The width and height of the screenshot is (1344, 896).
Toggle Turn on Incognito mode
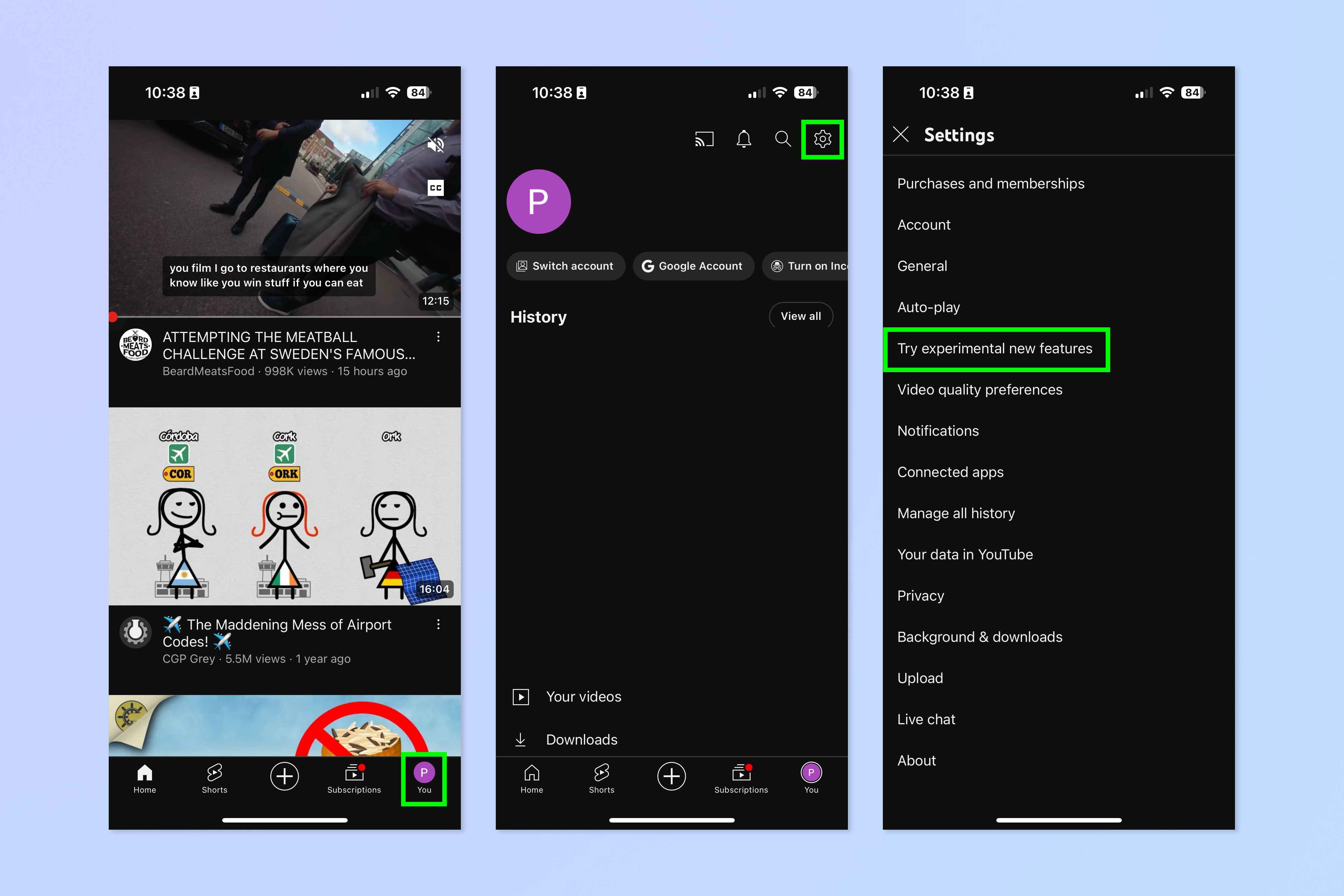click(x=810, y=265)
